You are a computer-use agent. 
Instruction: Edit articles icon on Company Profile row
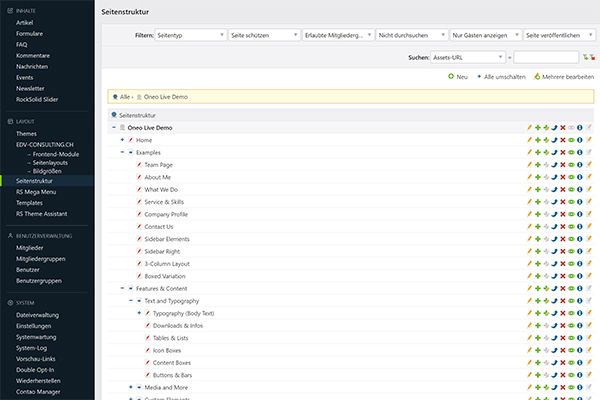click(x=589, y=215)
